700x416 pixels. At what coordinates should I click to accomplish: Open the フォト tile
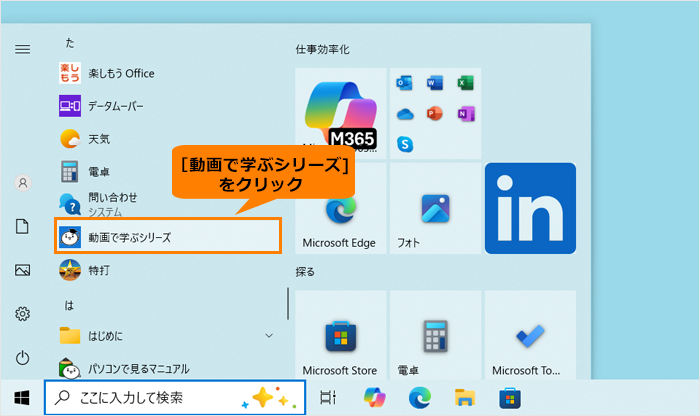435,208
